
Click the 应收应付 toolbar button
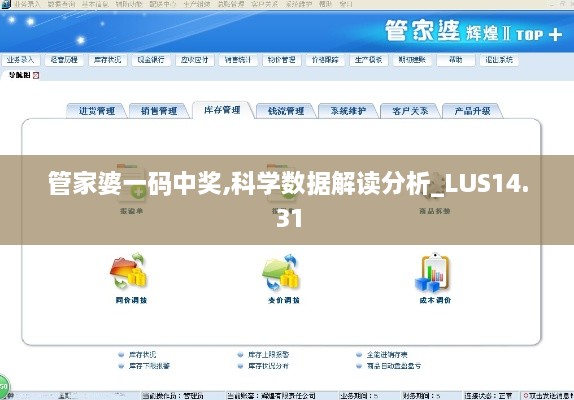coord(195,60)
